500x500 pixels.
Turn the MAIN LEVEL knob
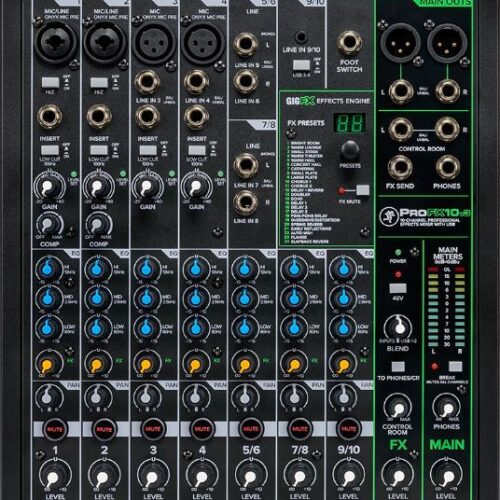pos(446,475)
